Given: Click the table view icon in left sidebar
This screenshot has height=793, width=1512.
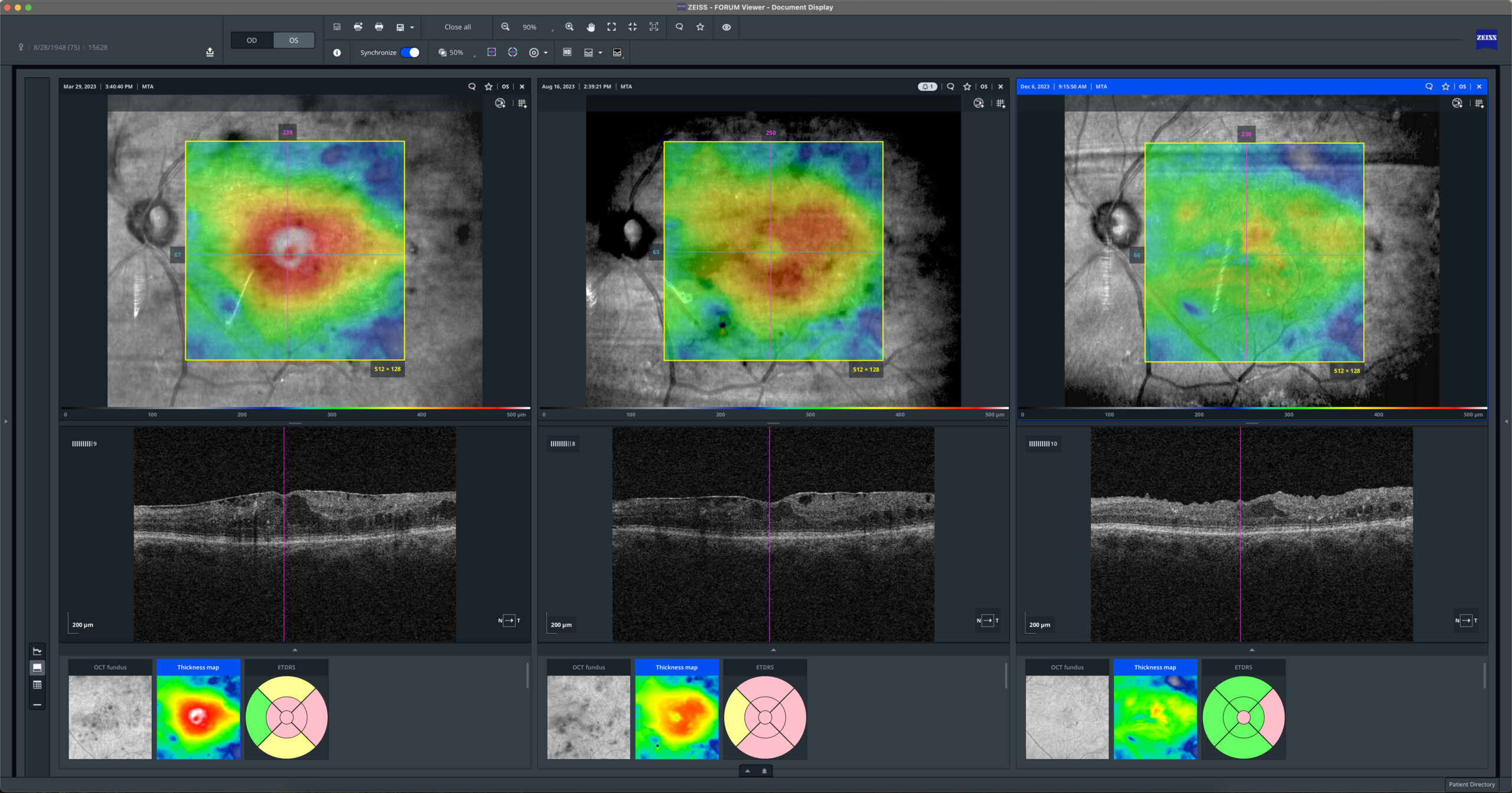Looking at the screenshot, I should click(37, 685).
